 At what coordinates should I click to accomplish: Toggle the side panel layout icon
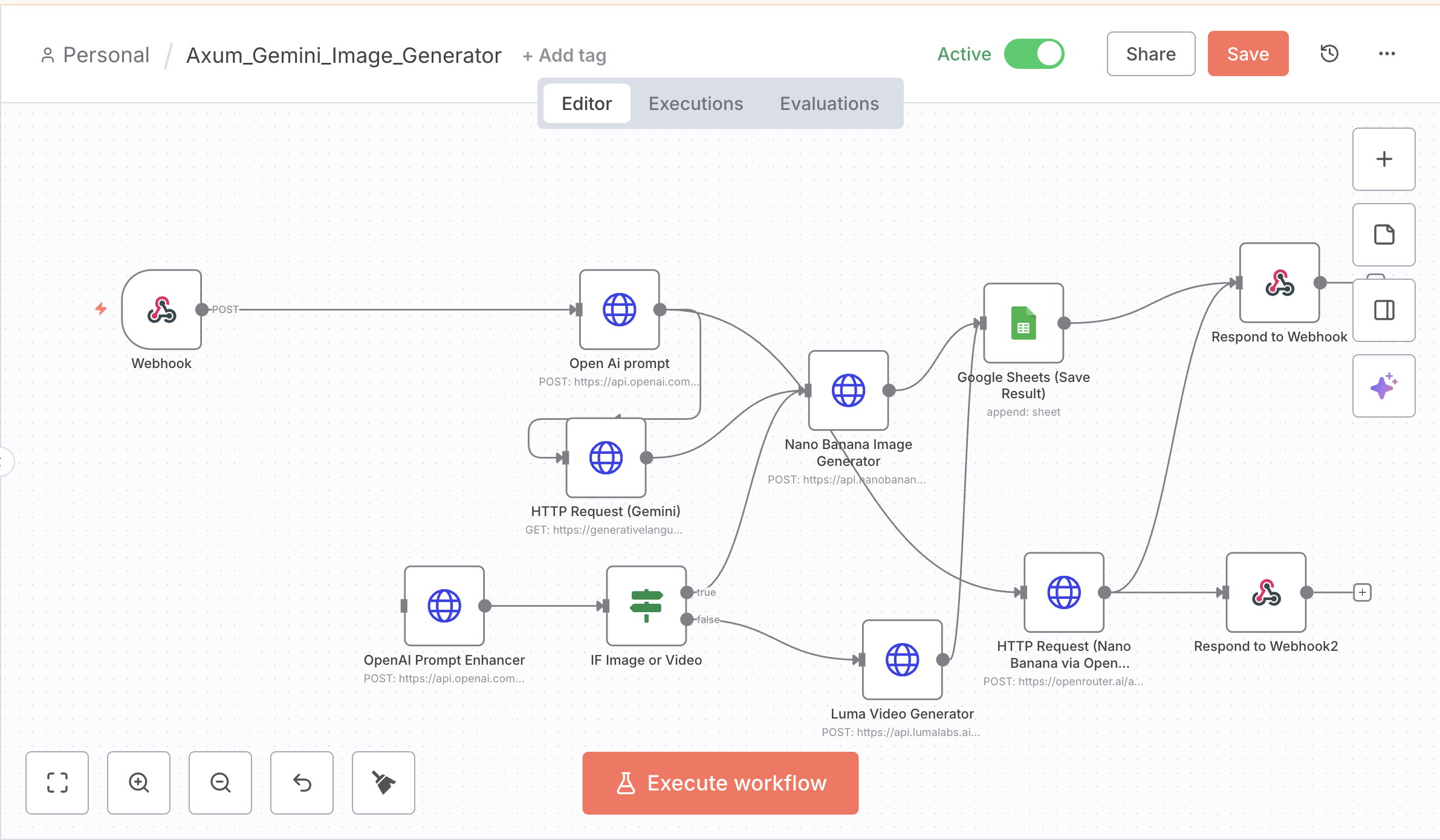[x=1383, y=310]
